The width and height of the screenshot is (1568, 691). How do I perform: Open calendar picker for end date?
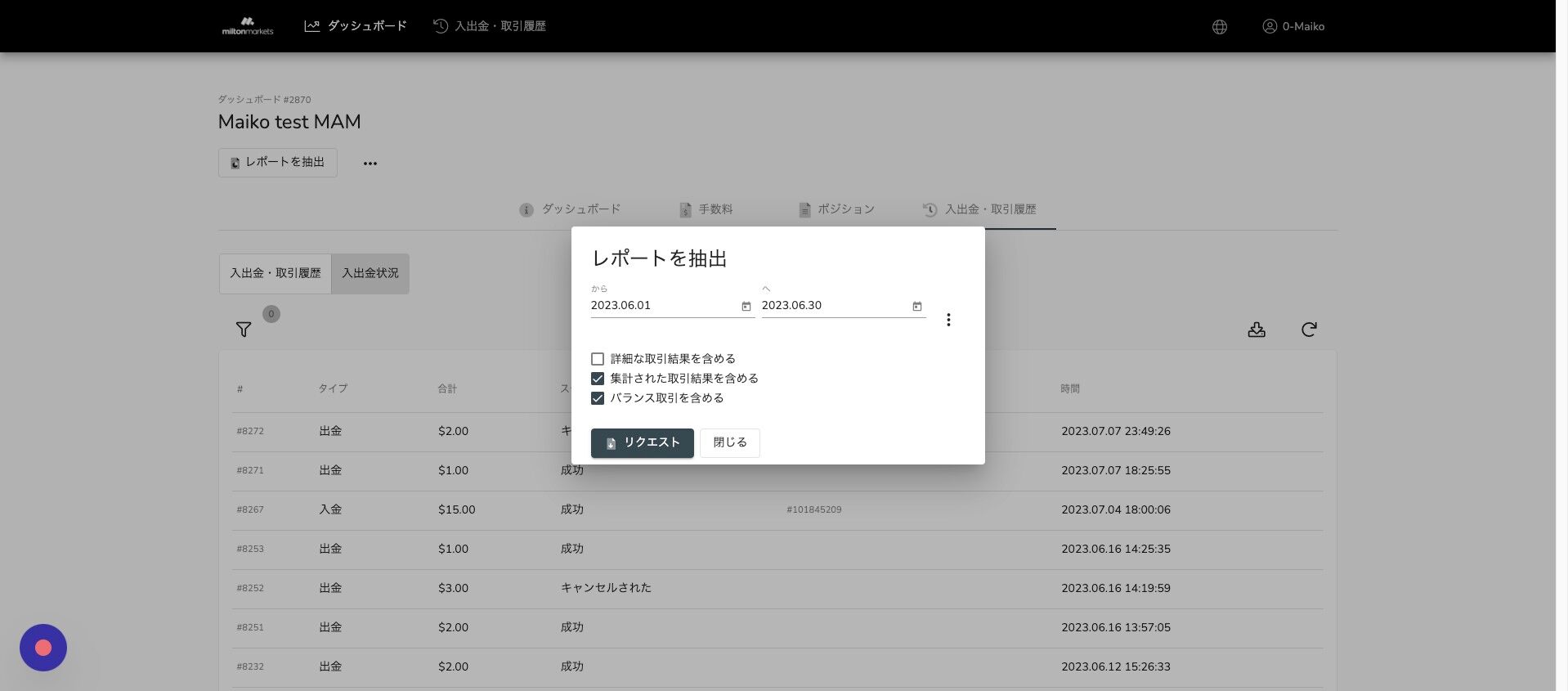pos(917,307)
